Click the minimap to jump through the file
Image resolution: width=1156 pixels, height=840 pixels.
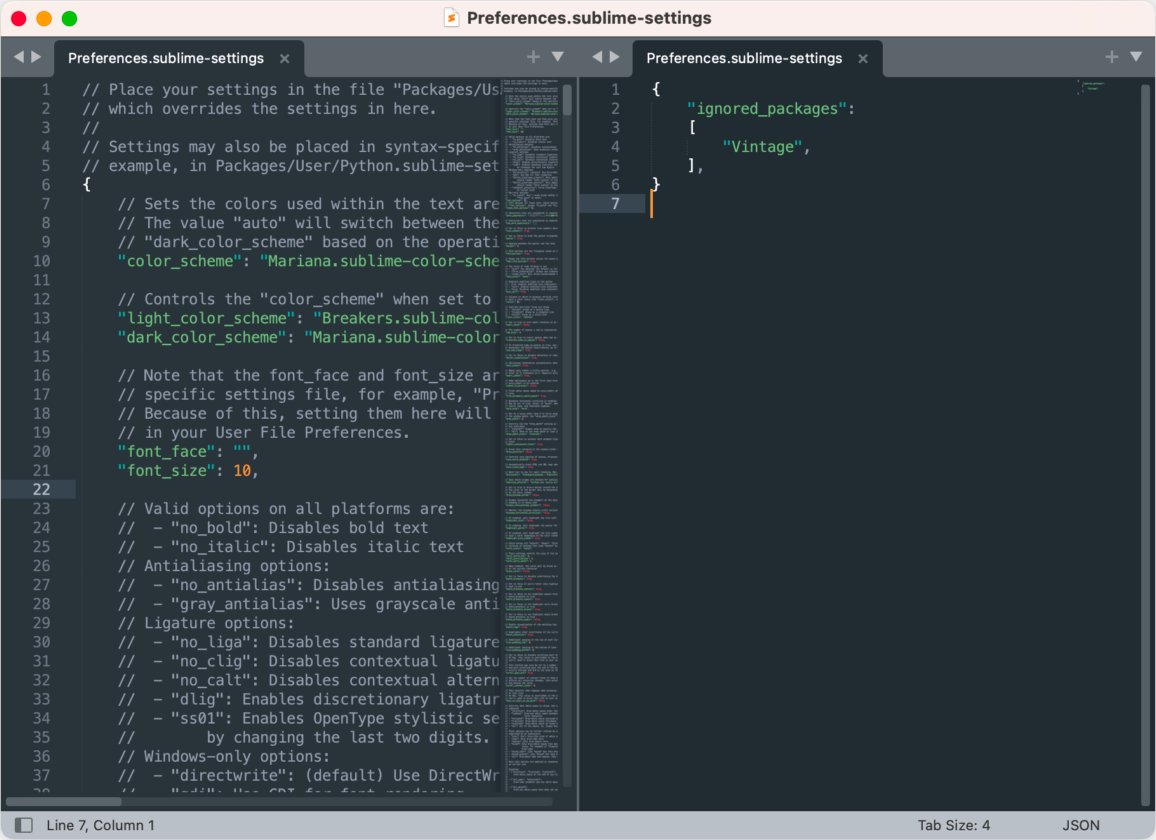click(532, 400)
